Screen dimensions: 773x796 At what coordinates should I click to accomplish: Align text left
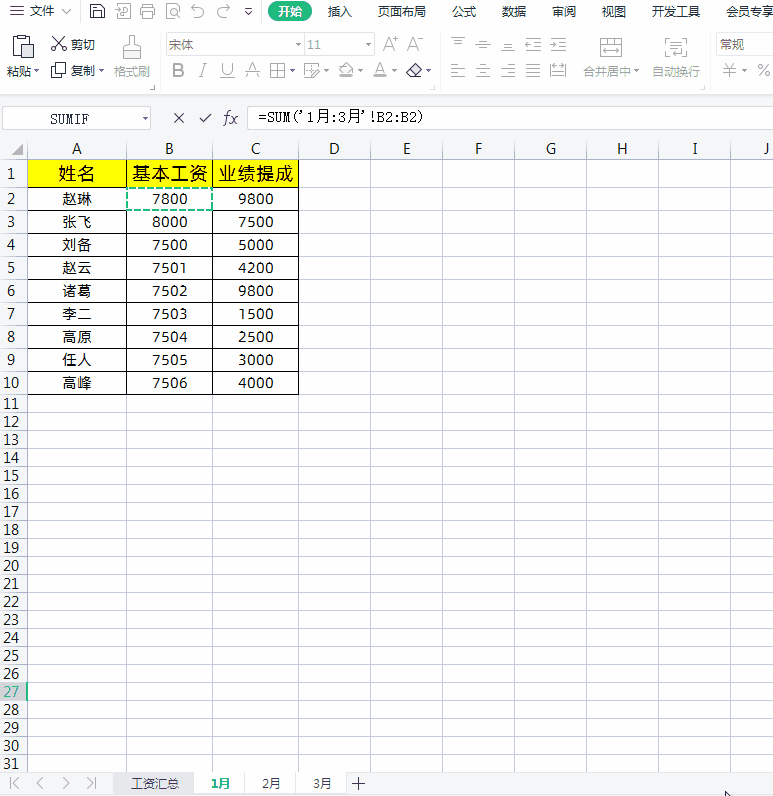pos(458,71)
